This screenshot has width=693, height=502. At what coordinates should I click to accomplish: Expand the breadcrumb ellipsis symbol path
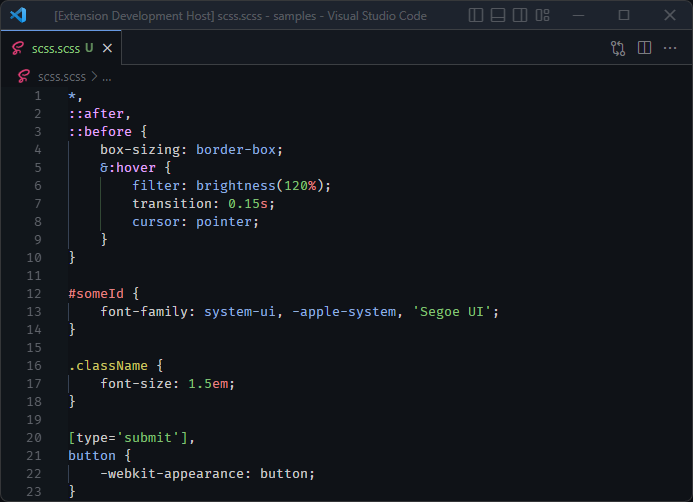coord(107,78)
